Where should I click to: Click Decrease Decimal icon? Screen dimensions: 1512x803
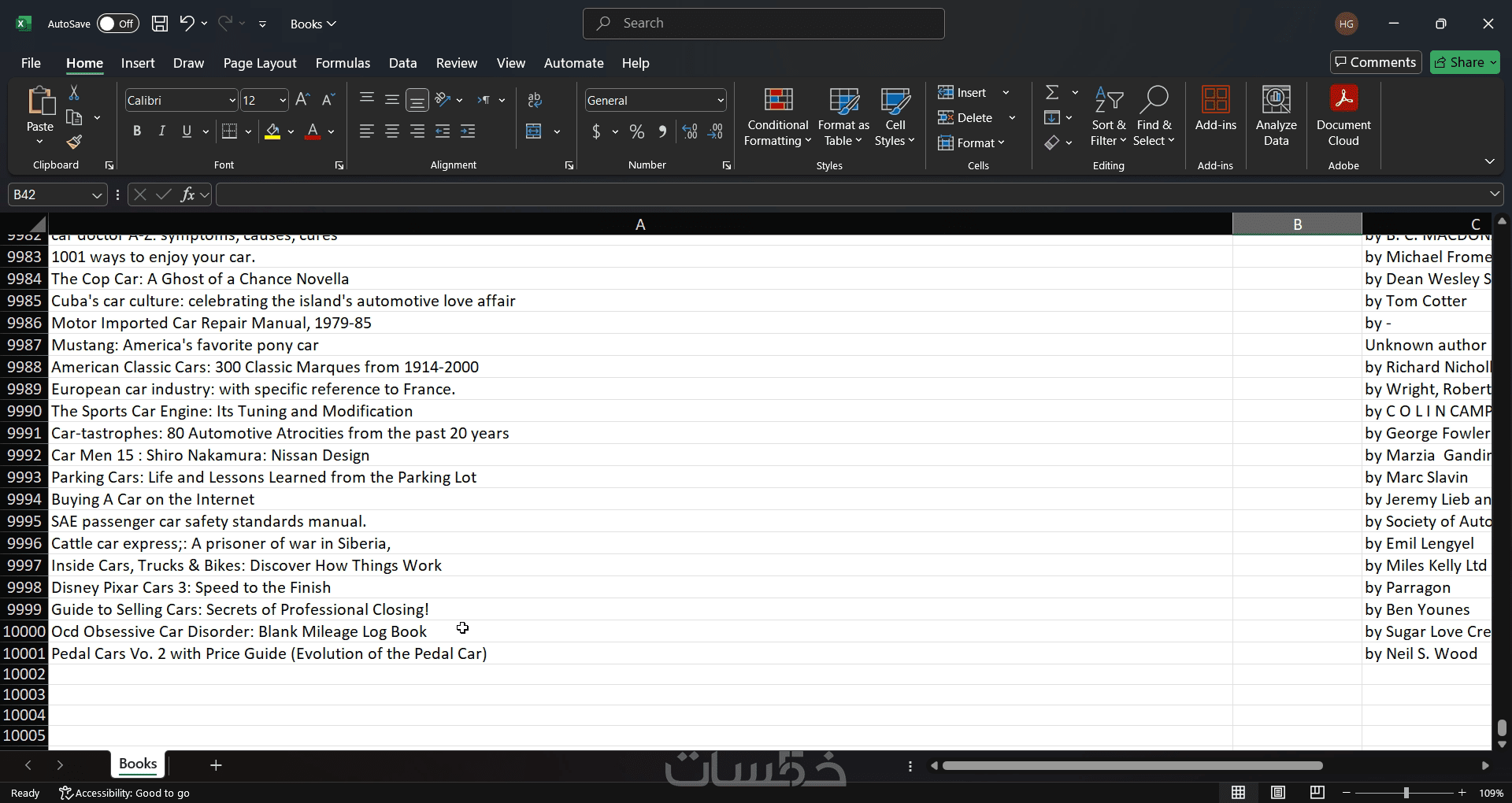click(x=716, y=132)
